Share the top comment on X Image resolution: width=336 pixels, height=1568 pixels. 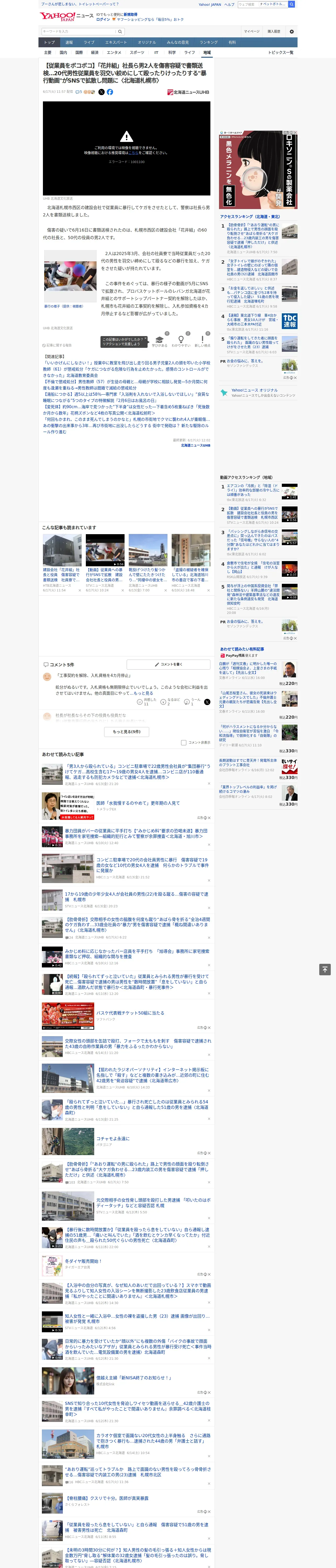(x=207, y=702)
